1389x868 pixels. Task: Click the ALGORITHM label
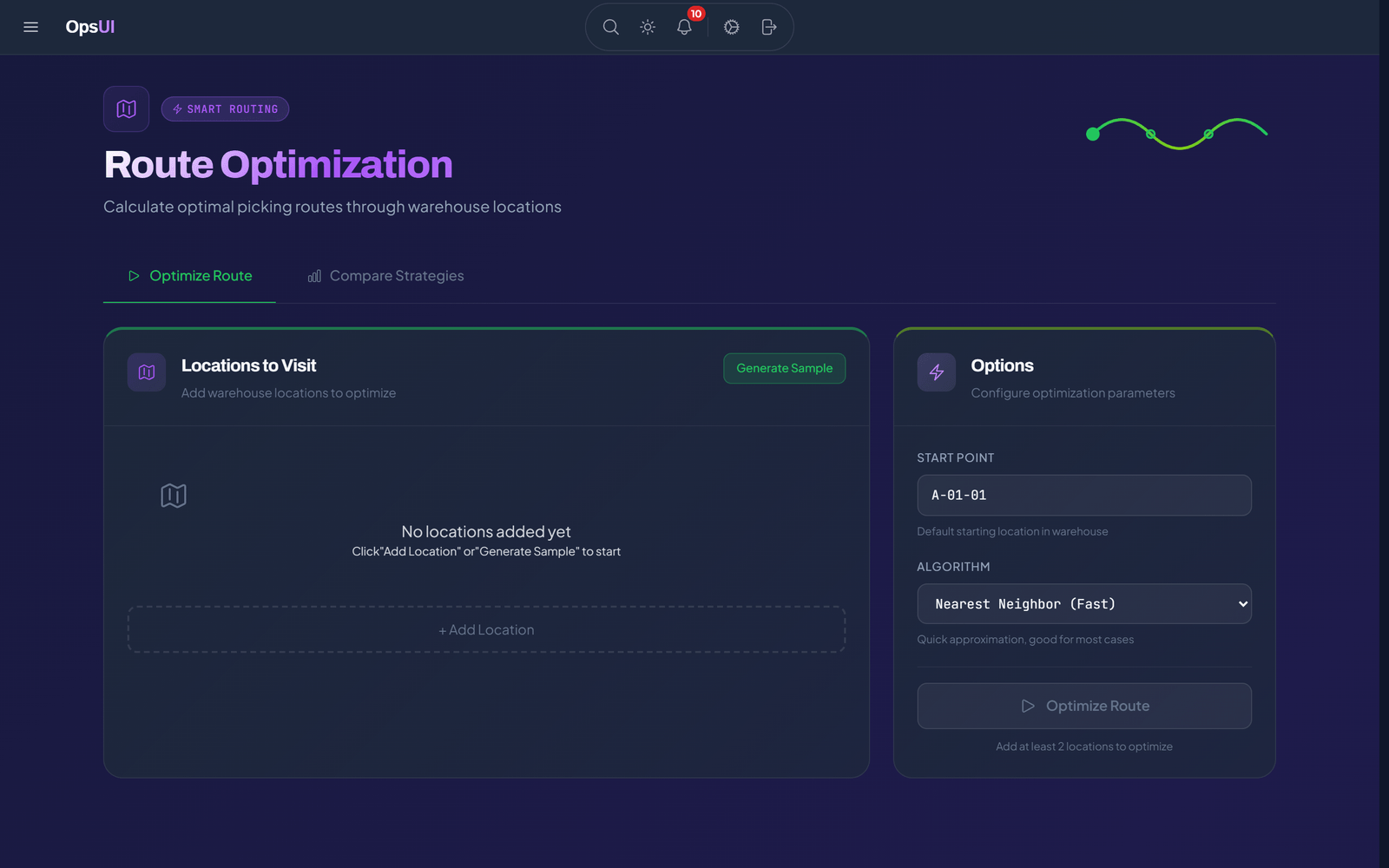(953, 567)
